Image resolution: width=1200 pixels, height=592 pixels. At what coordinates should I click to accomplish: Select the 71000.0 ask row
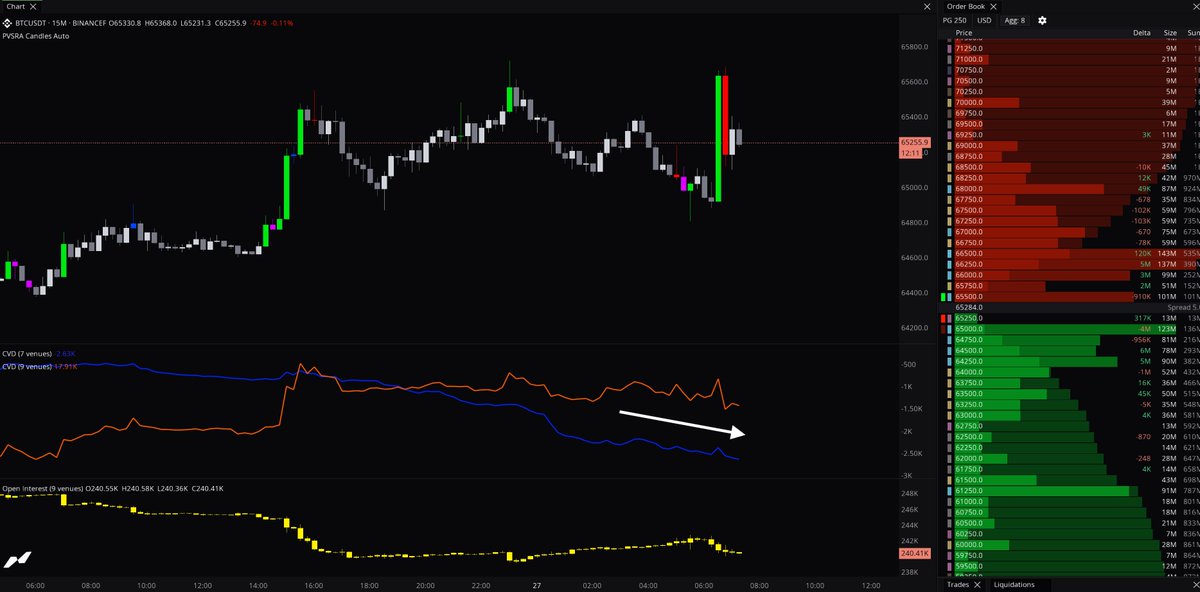point(1070,59)
